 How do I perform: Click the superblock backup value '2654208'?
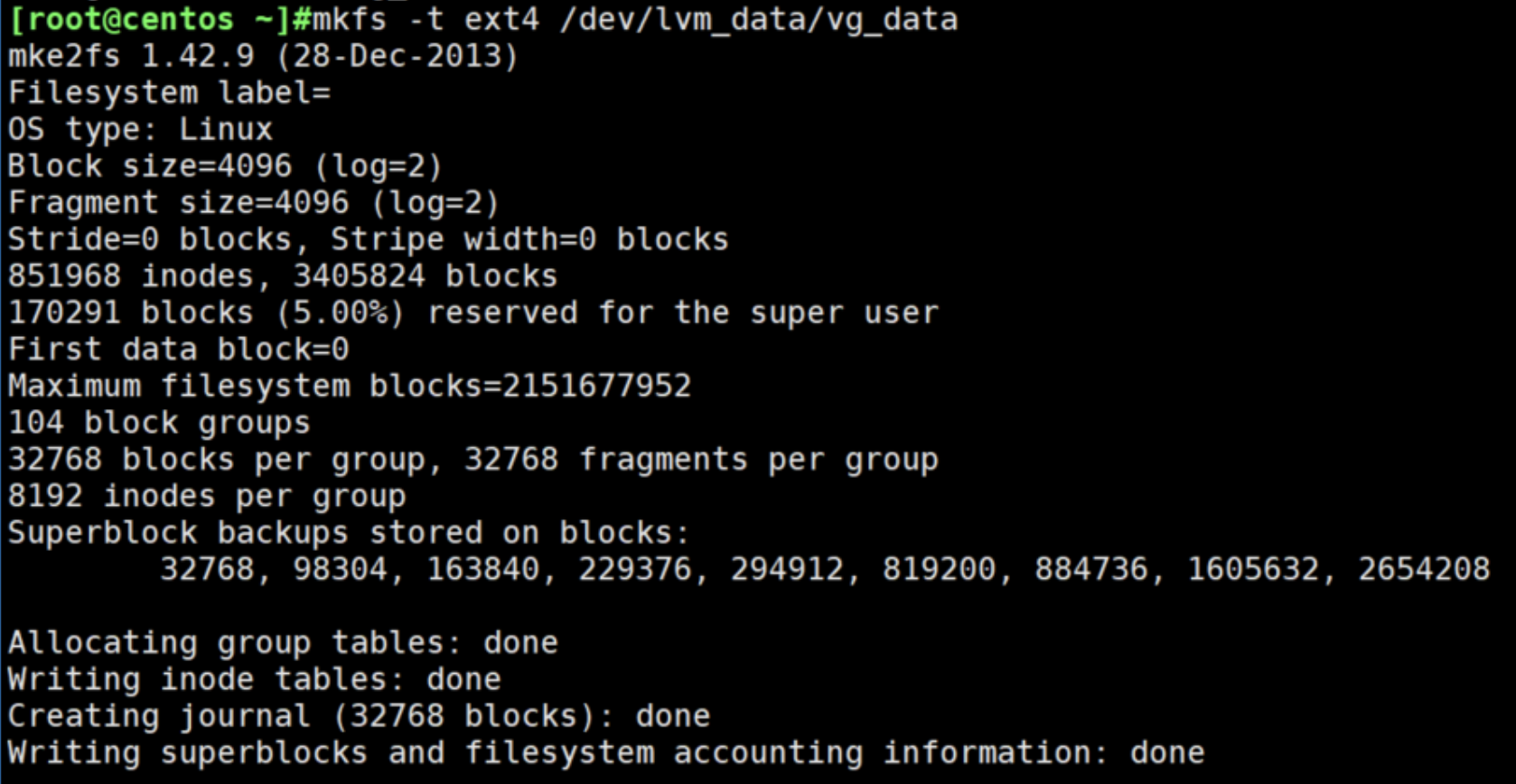coord(1424,569)
